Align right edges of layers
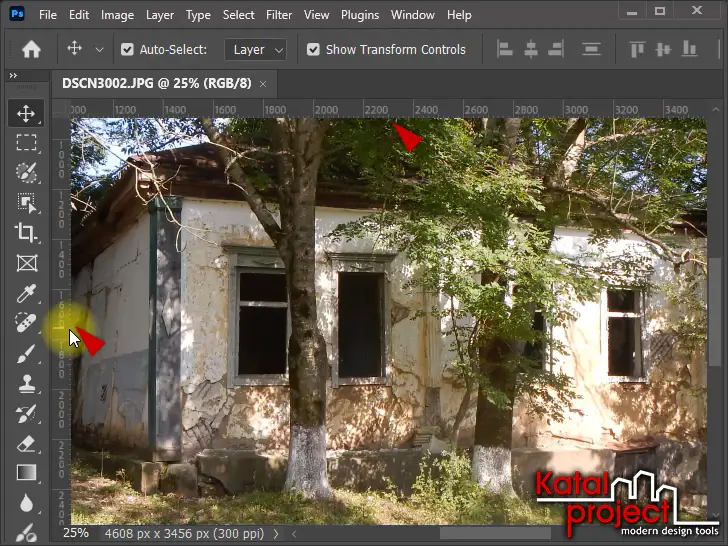Image resolution: width=728 pixels, height=546 pixels. 556,49
